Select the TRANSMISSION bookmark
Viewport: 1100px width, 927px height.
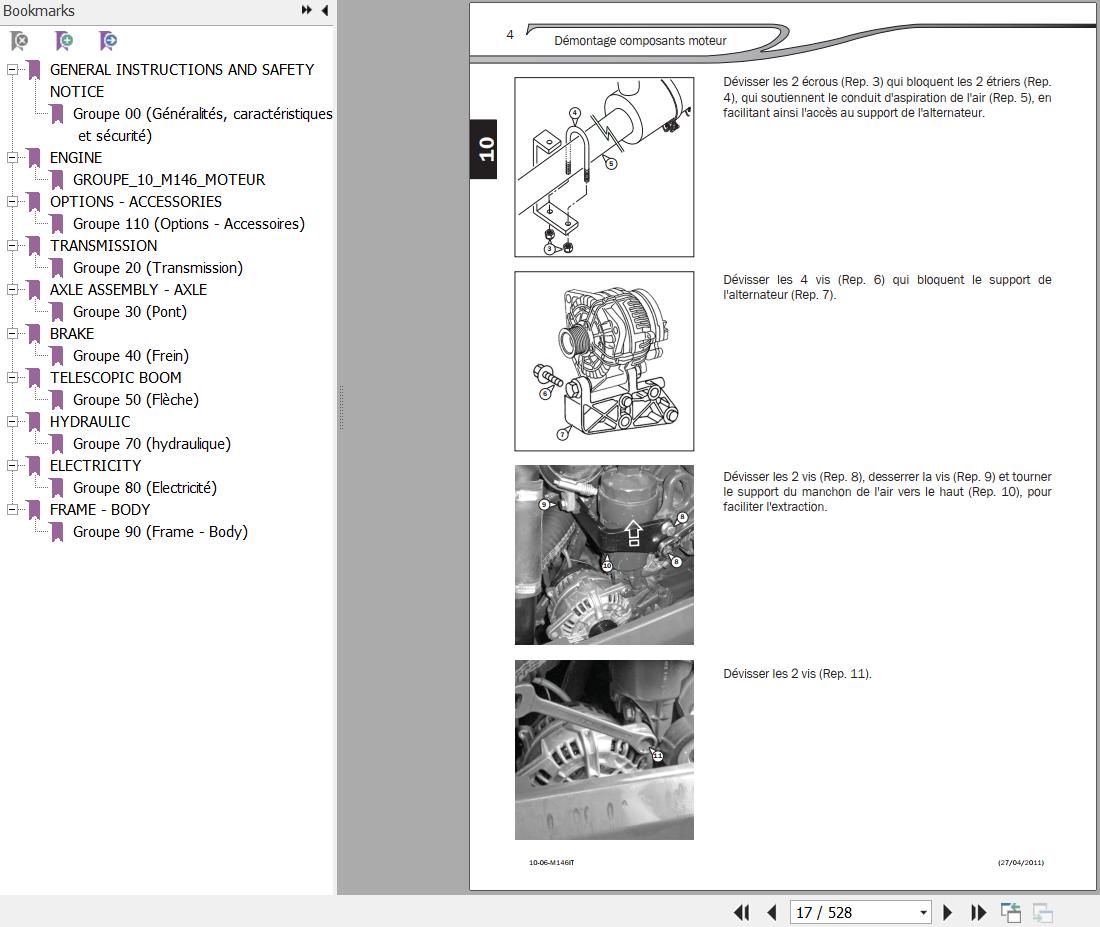[103, 246]
